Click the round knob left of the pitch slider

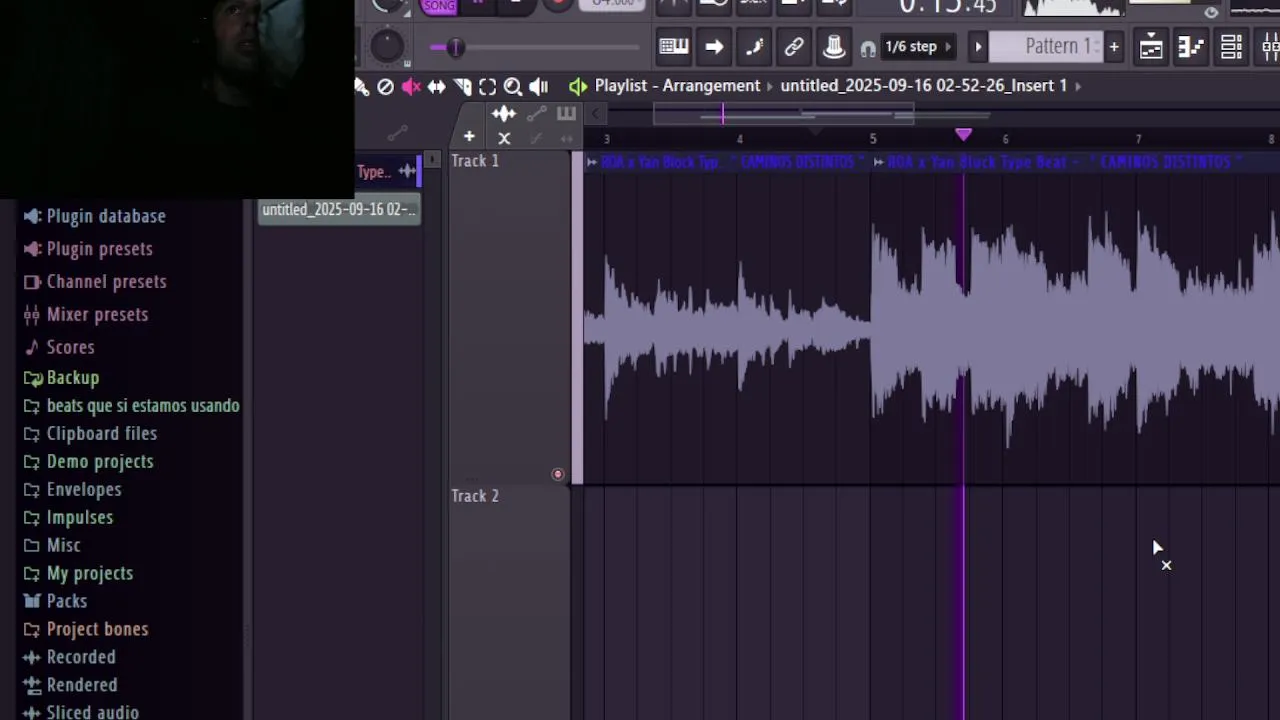387,46
